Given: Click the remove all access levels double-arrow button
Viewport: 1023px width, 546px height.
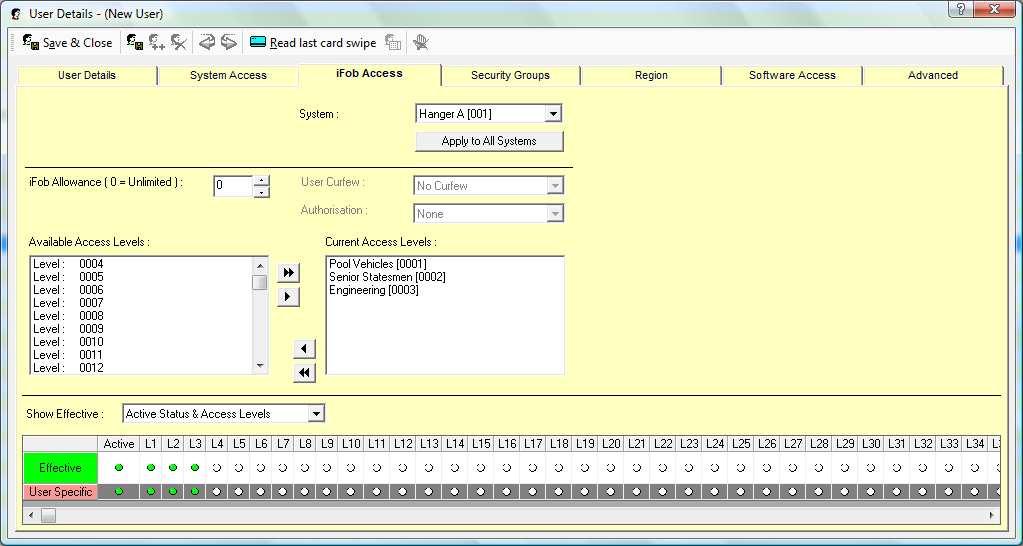Looking at the screenshot, I should click(304, 373).
